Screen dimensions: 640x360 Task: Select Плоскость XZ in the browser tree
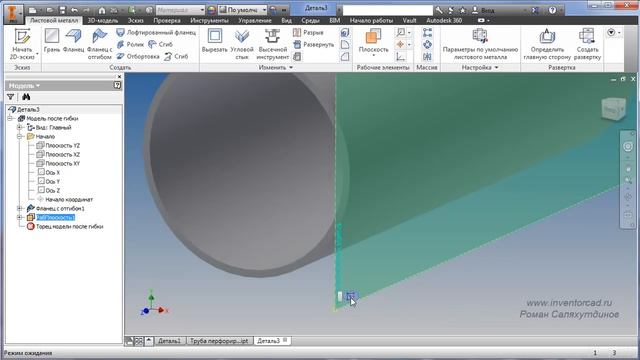58,154
